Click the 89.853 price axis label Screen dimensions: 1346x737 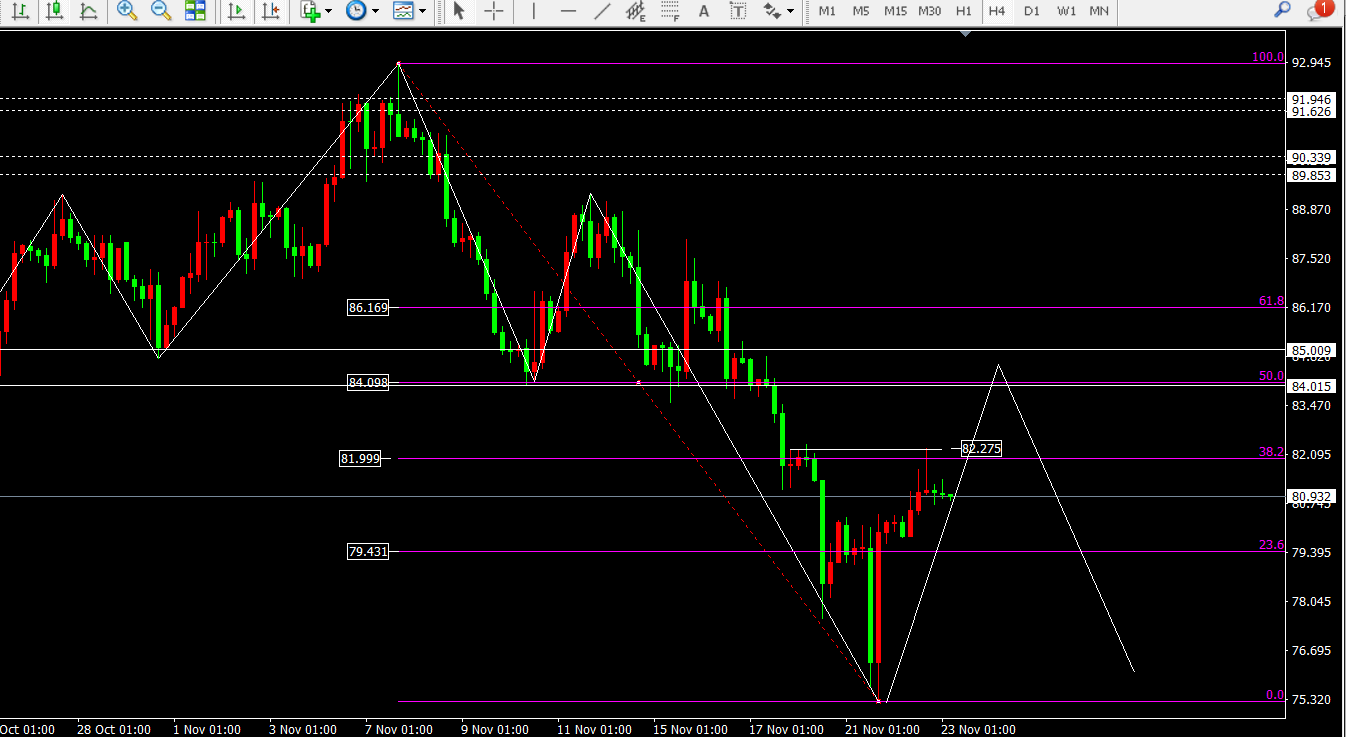point(1311,175)
